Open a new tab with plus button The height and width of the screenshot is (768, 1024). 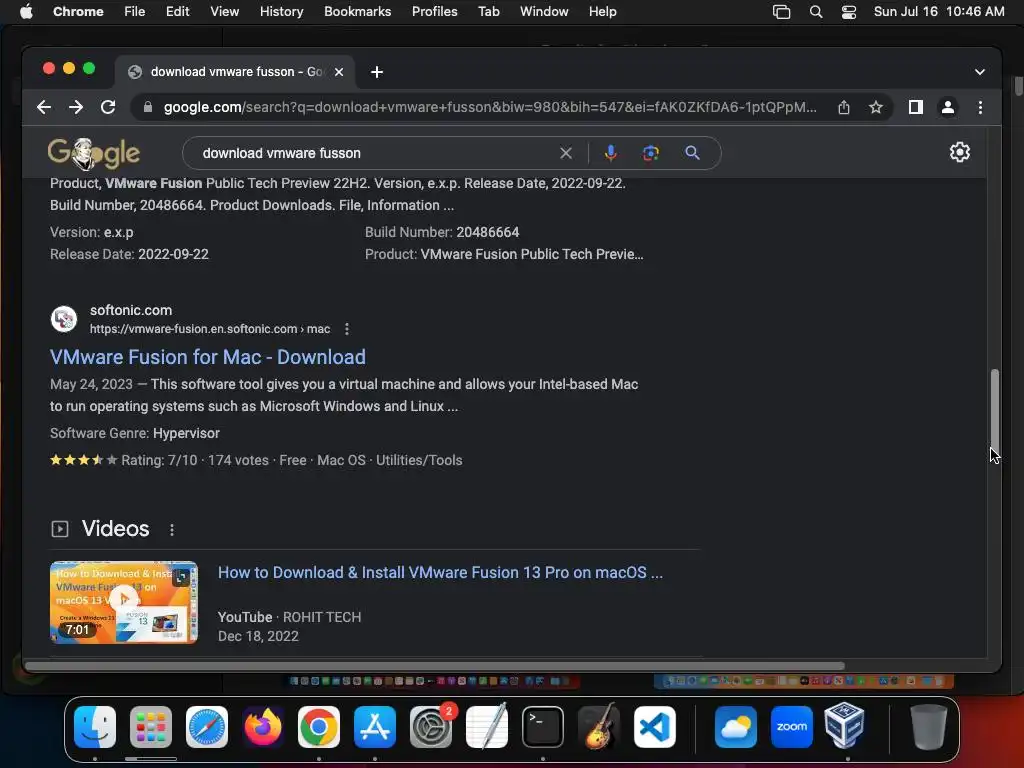377,72
